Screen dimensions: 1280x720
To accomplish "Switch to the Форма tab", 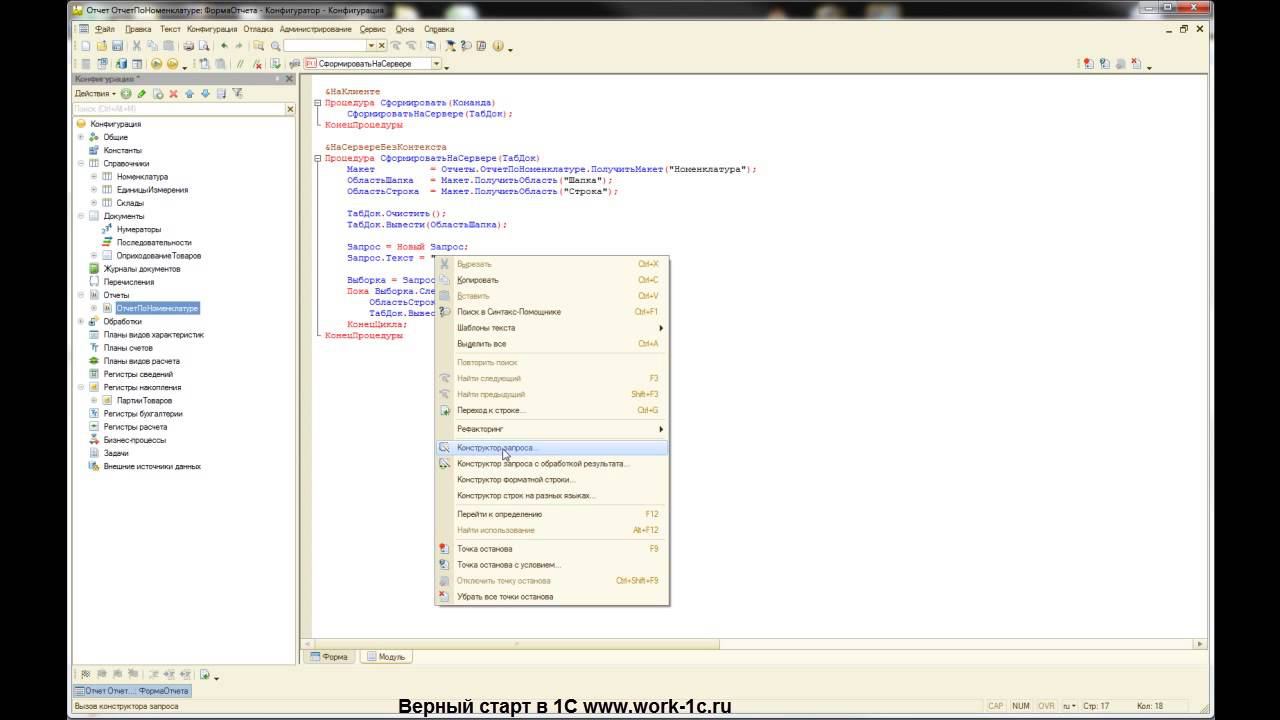I will 329,657.
